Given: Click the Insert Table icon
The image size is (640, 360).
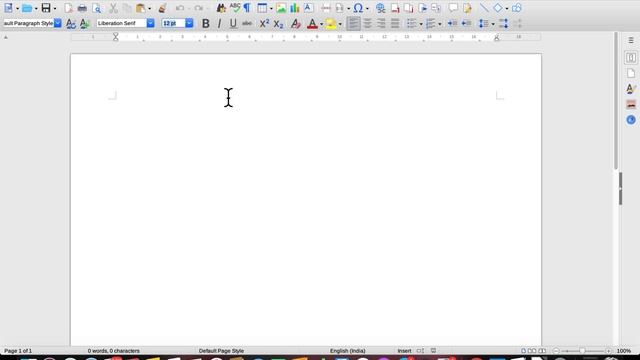Looking at the screenshot, I should pyautogui.click(x=262, y=8).
